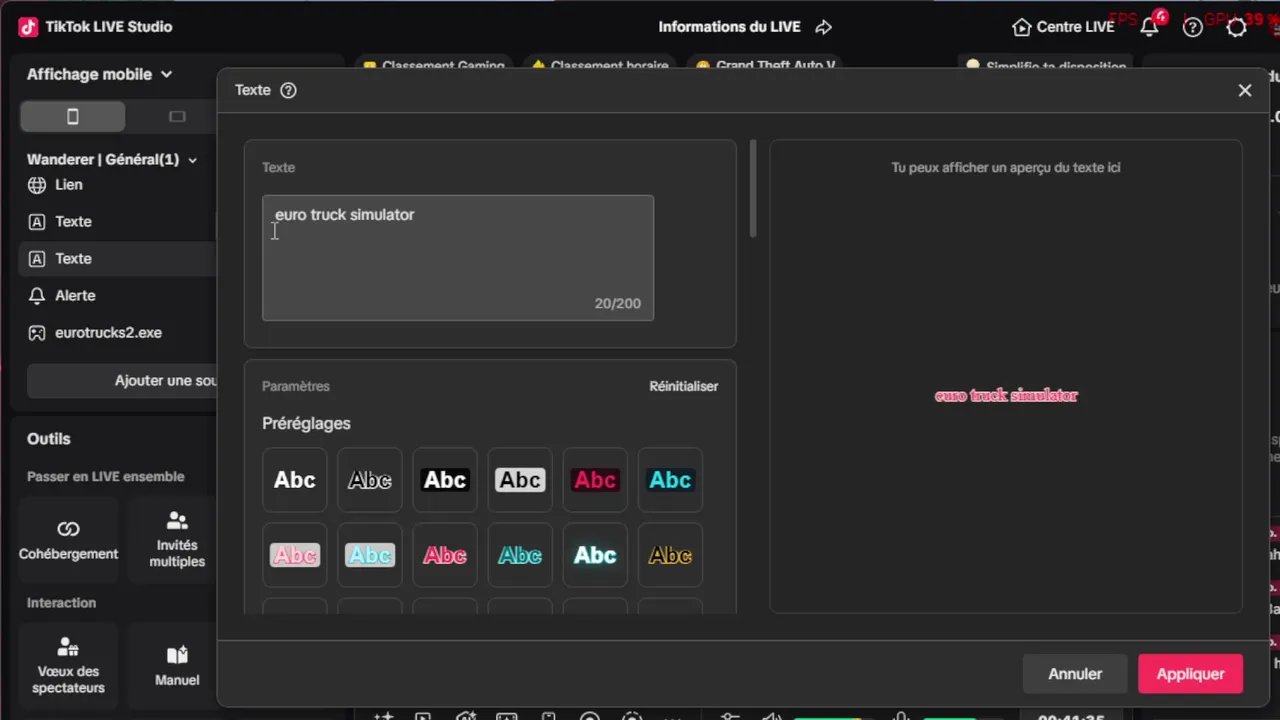Choose red Abc on dark red preset

595,480
